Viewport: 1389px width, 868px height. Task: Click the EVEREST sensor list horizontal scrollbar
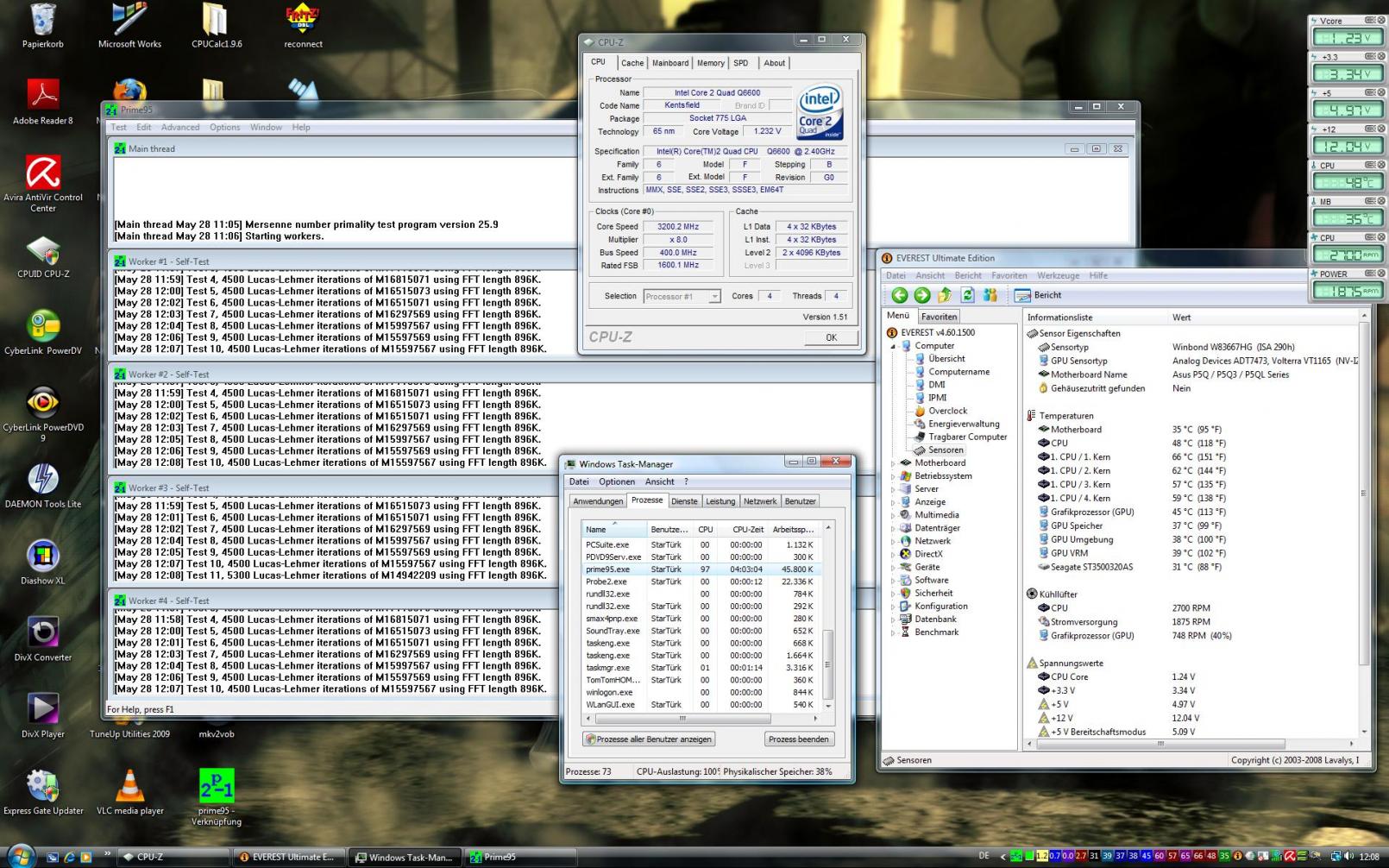(x=1189, y=744)
